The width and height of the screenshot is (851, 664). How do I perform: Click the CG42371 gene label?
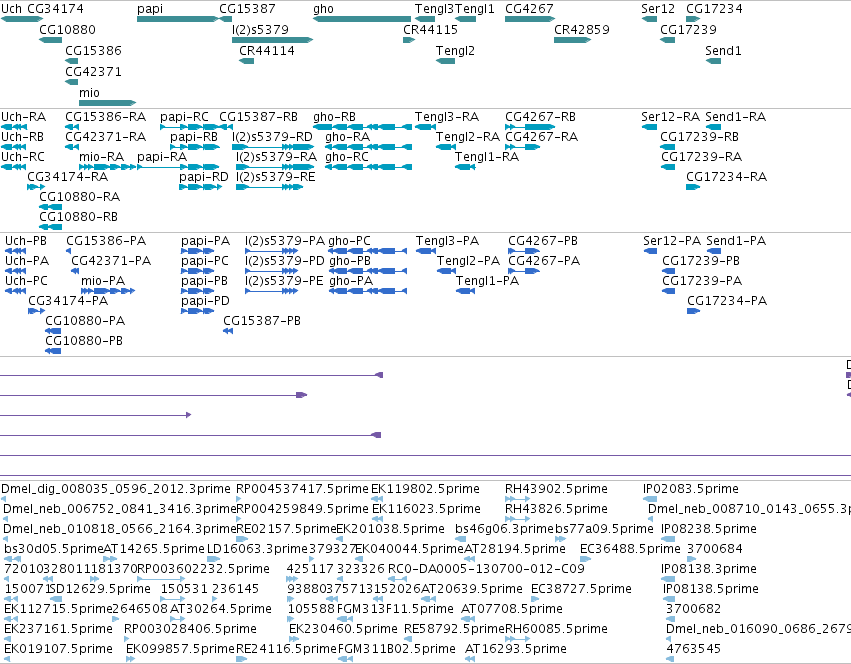(x=93, y=72)
